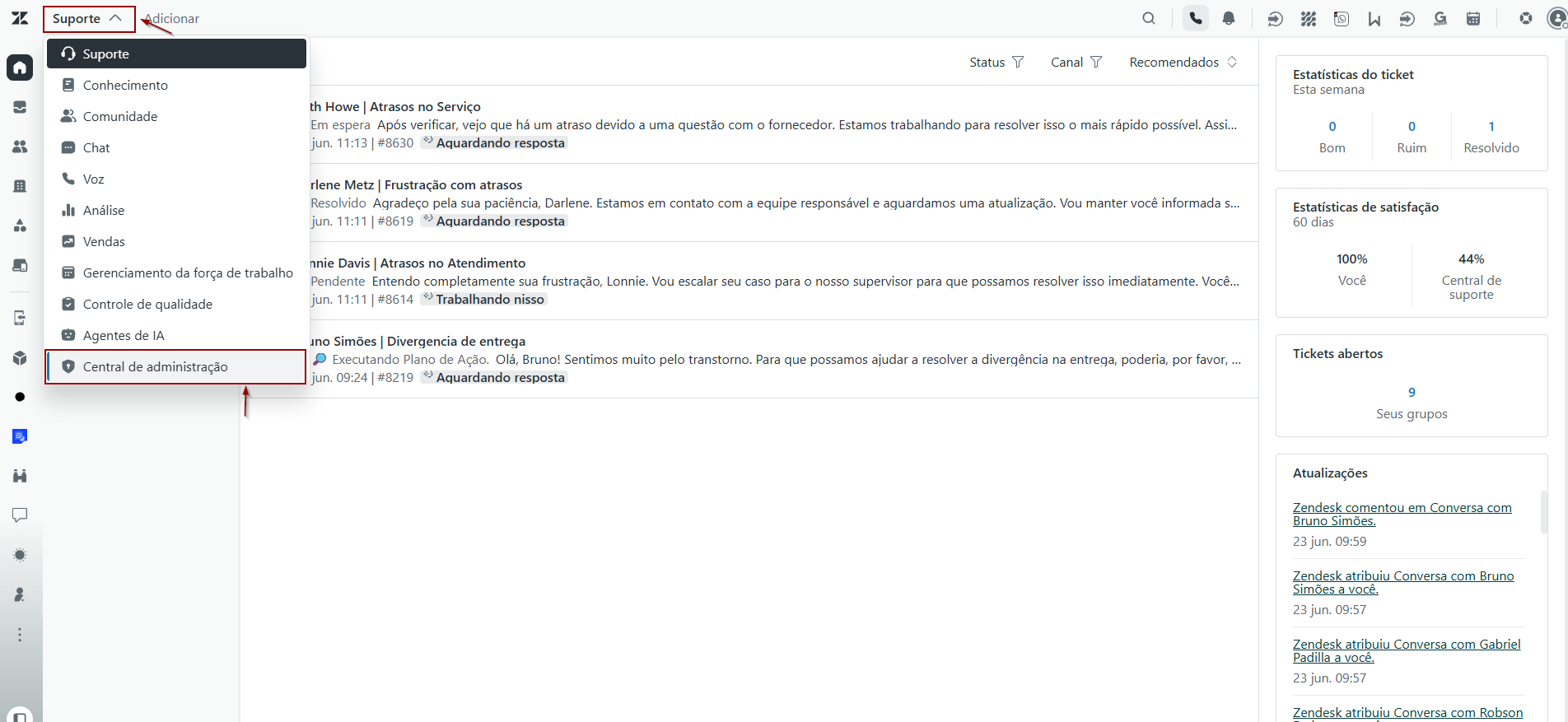The image size is (1568, 722).
Task: Click the speech bubble icon in sidebar
Action: point(20,515)
